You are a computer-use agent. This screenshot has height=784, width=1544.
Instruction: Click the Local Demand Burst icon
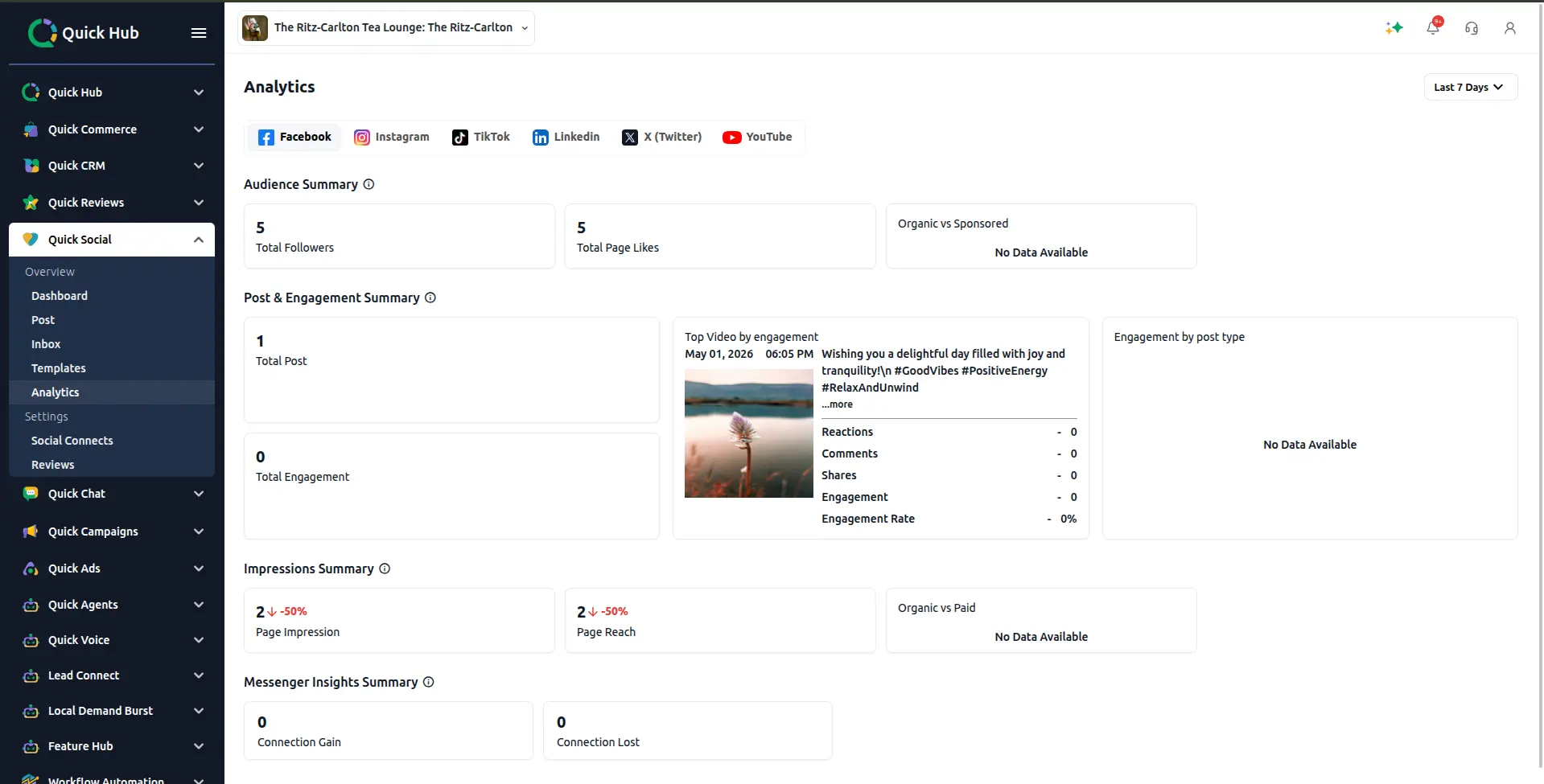[x=31, y=711]
